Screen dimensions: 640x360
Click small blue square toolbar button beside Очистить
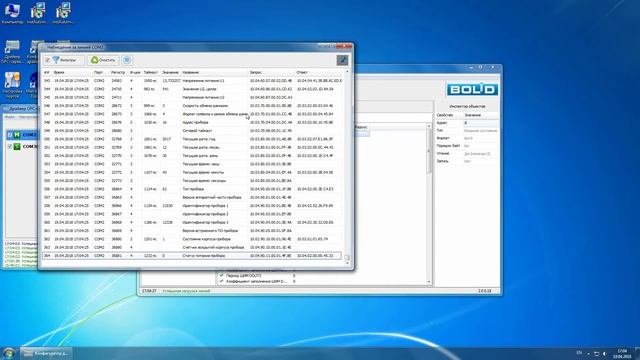[127, 60]
